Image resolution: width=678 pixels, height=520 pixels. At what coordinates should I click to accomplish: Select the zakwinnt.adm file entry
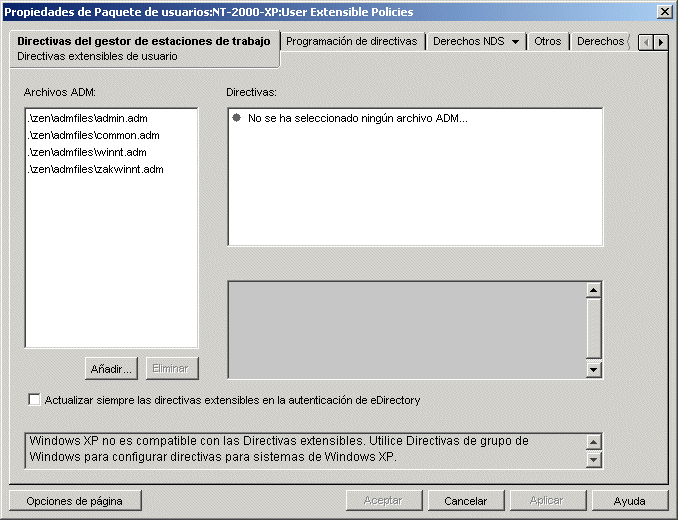[x=96, y=169]
